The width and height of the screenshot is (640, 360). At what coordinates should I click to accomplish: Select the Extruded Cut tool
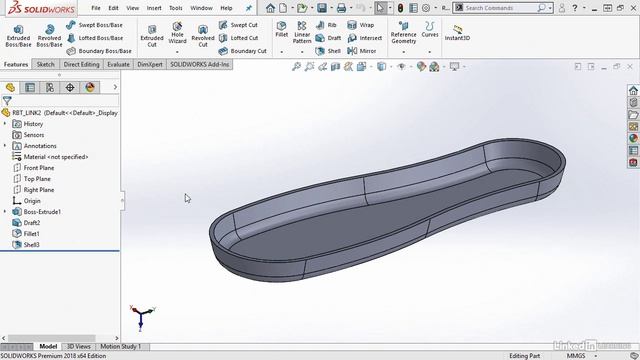pyautogui.click(x=152, y=36)
